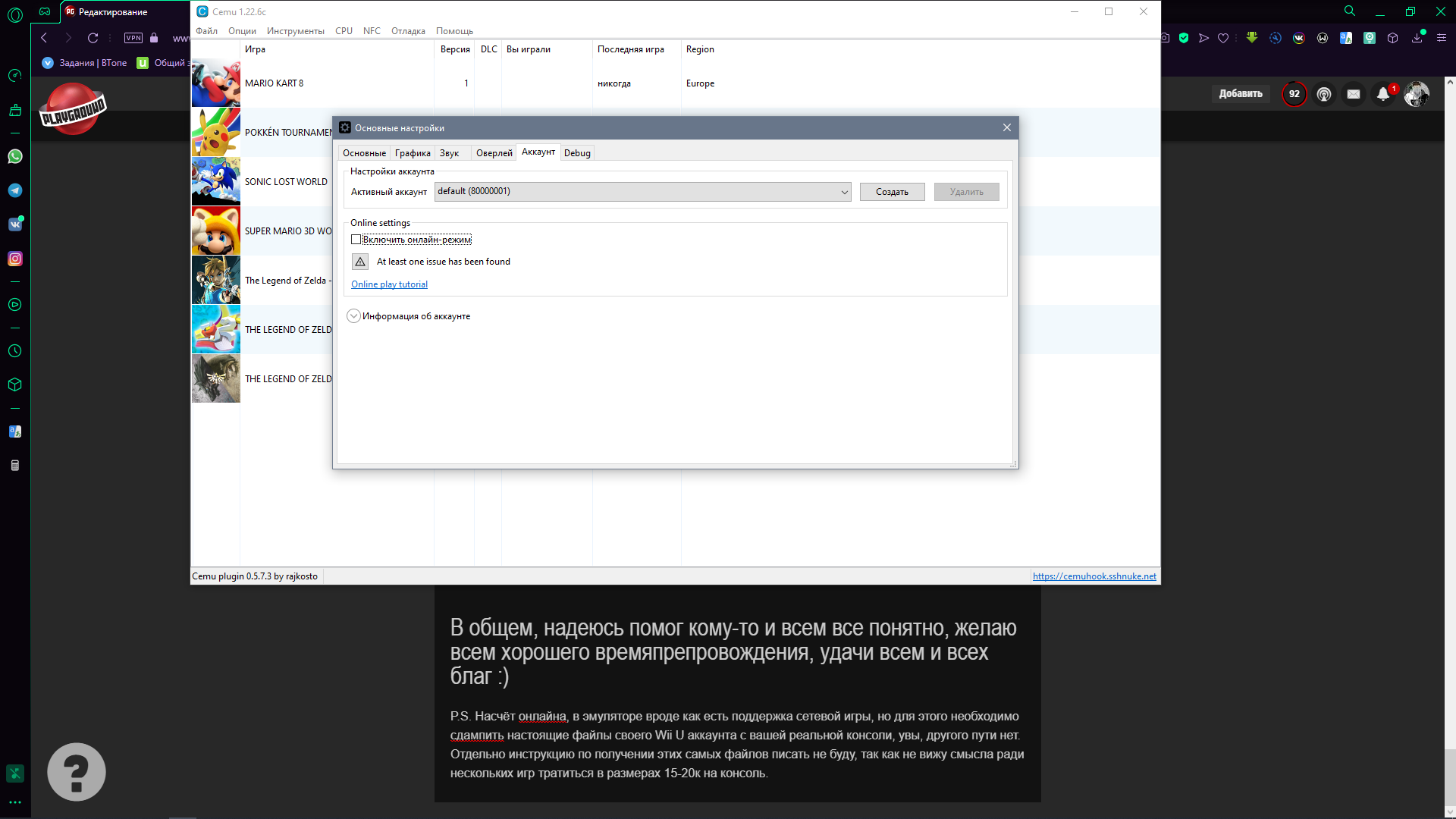Switch to the Оверлей tab
This screenshot has height=819, width=1456.
tap(494, 153)
